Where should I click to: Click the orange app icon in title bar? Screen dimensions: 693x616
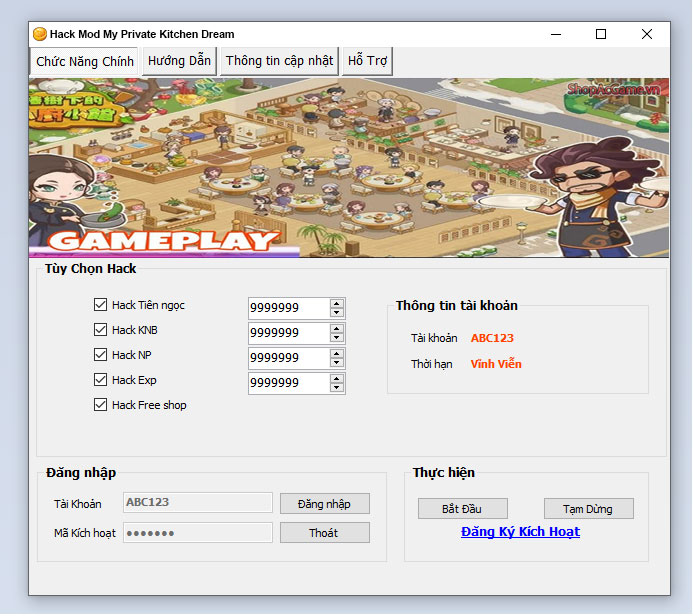pos(40,34)
